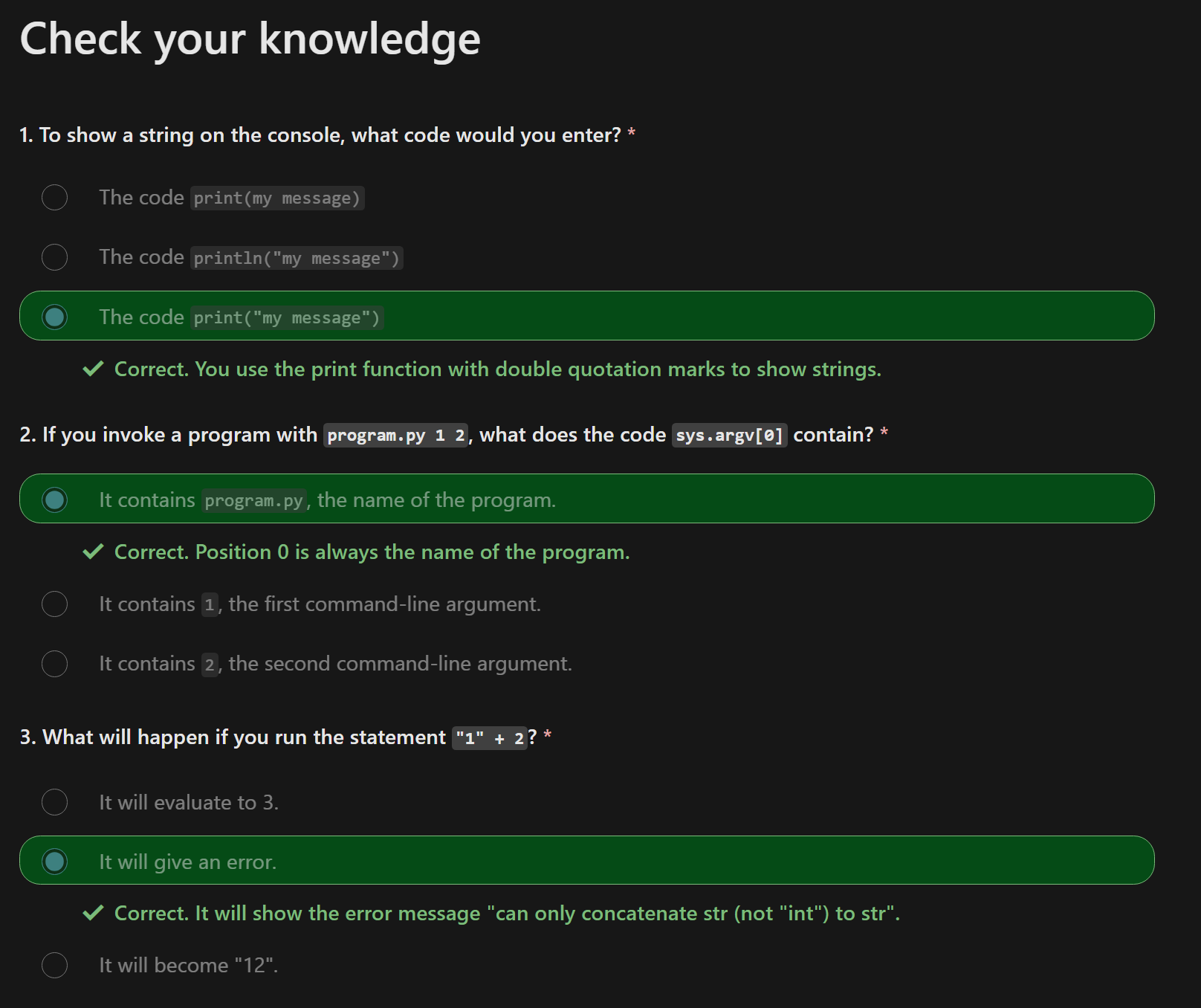Click the 'program.py 1 2' inline code
Screen dimensions: 1201x1008
[396, 435]
